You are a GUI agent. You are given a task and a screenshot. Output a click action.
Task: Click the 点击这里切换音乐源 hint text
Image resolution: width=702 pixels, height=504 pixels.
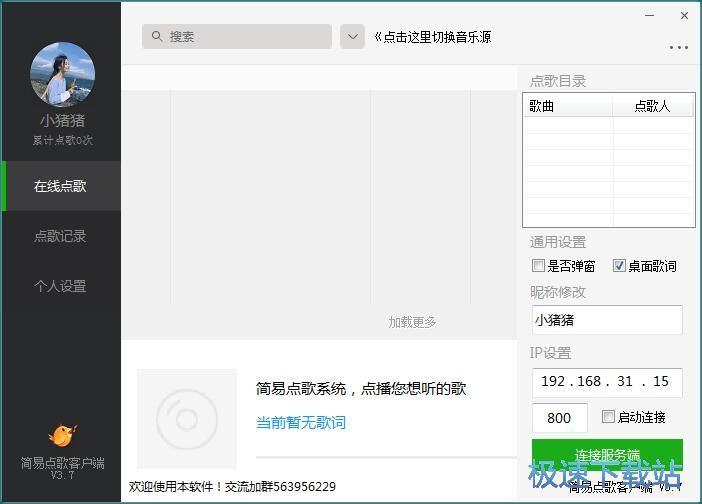pyautogui.click(x=433, y=37)
